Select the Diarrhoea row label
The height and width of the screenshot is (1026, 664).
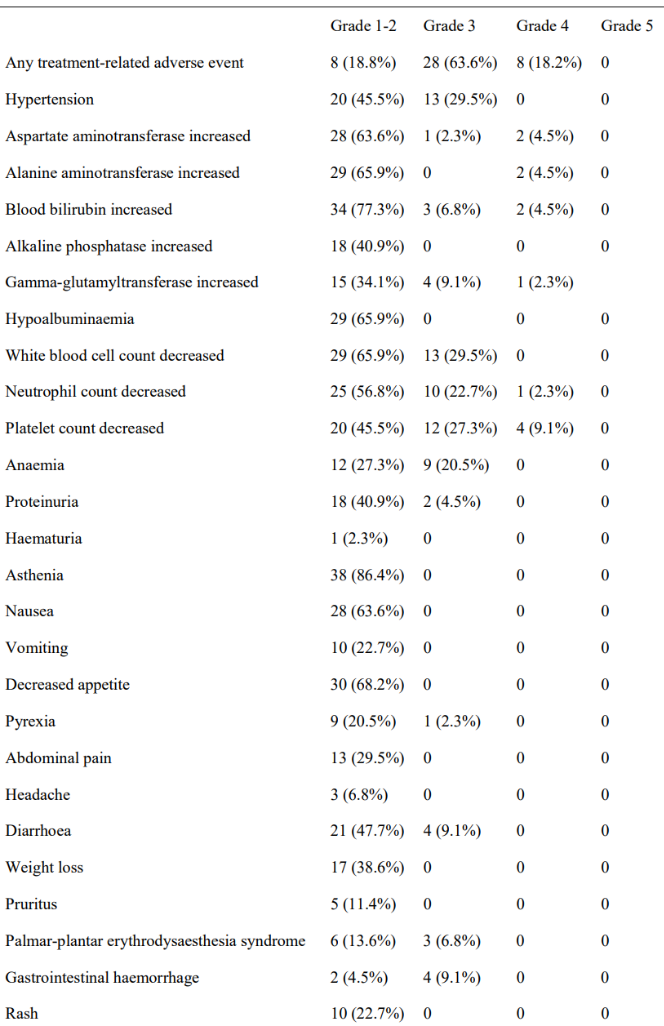click(x=39, y=831)
